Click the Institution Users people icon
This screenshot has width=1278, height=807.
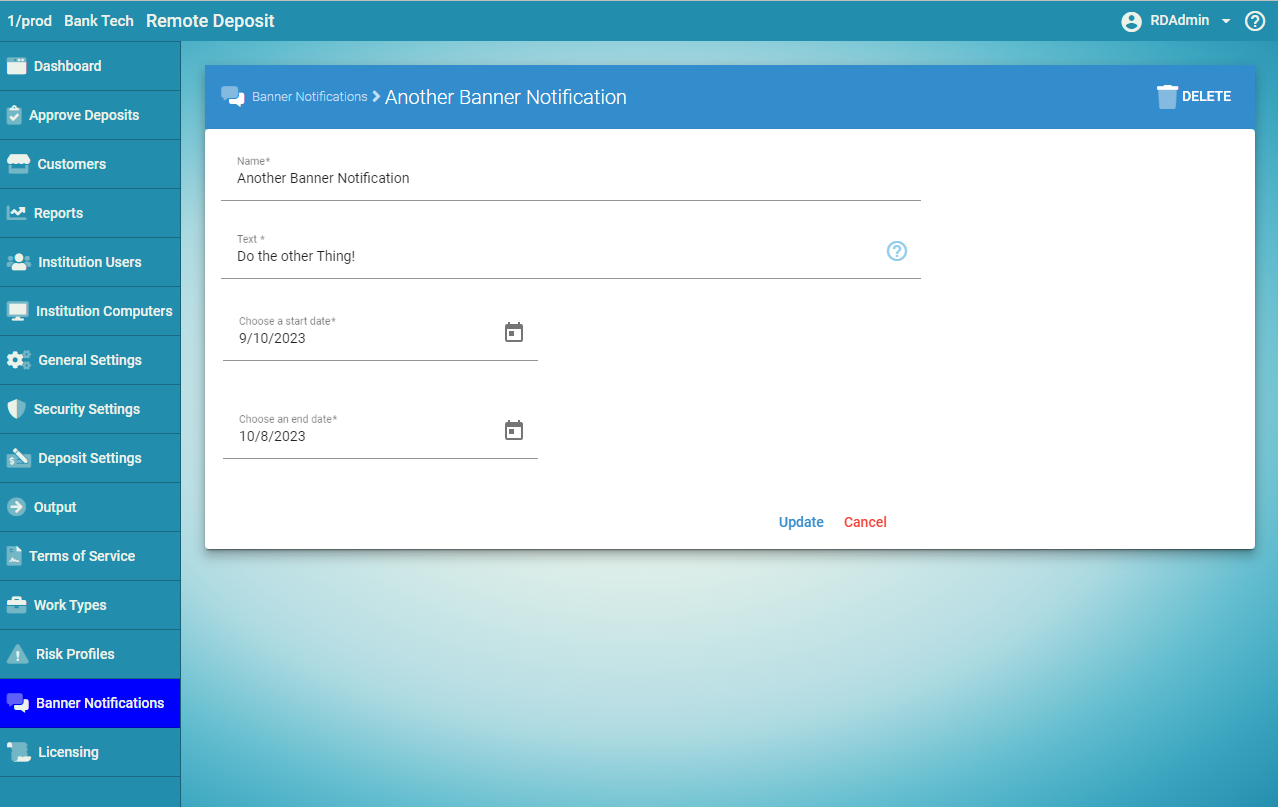[18, 262]
